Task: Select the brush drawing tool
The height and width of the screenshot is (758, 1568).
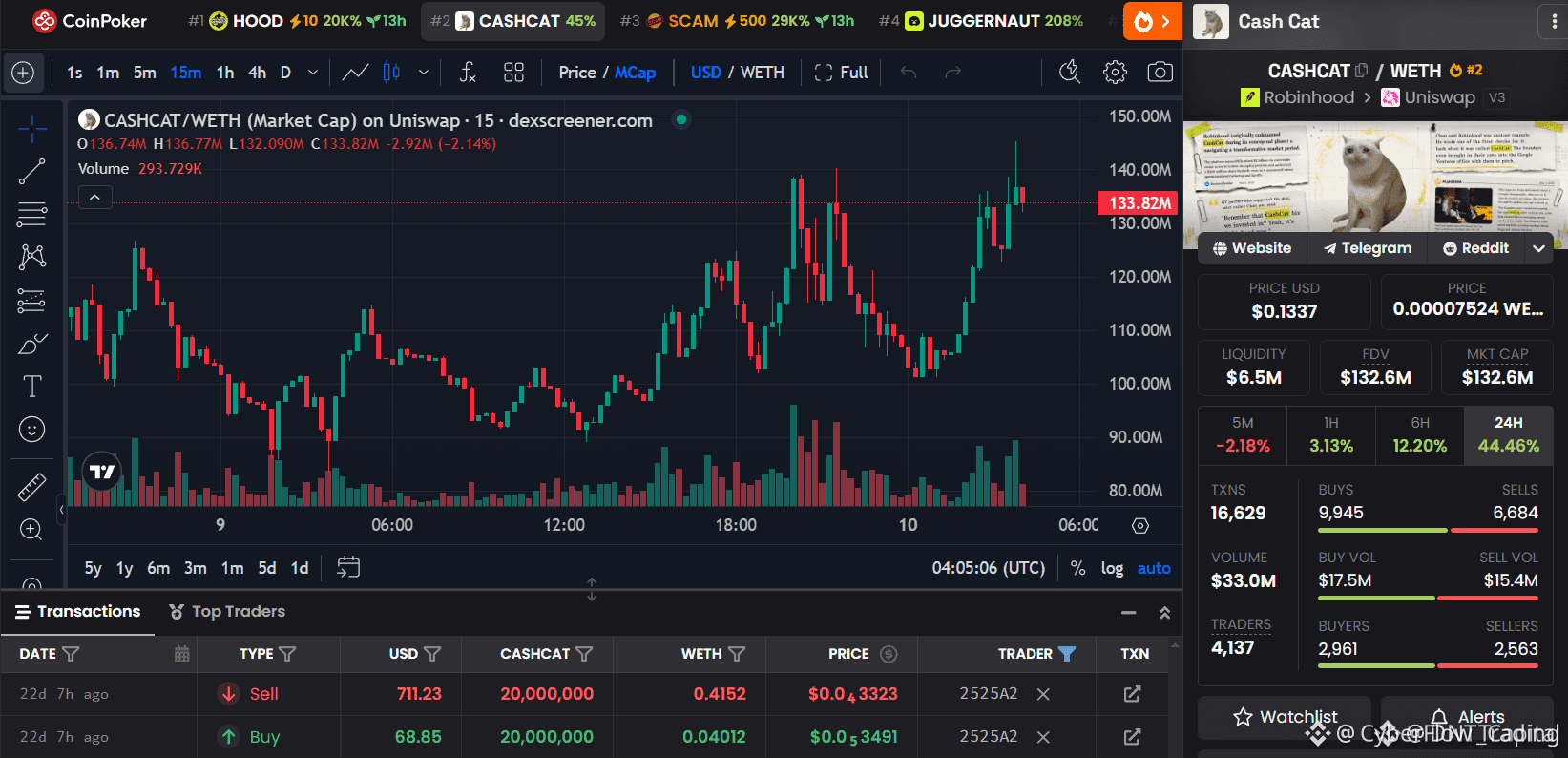Action: 31,344
